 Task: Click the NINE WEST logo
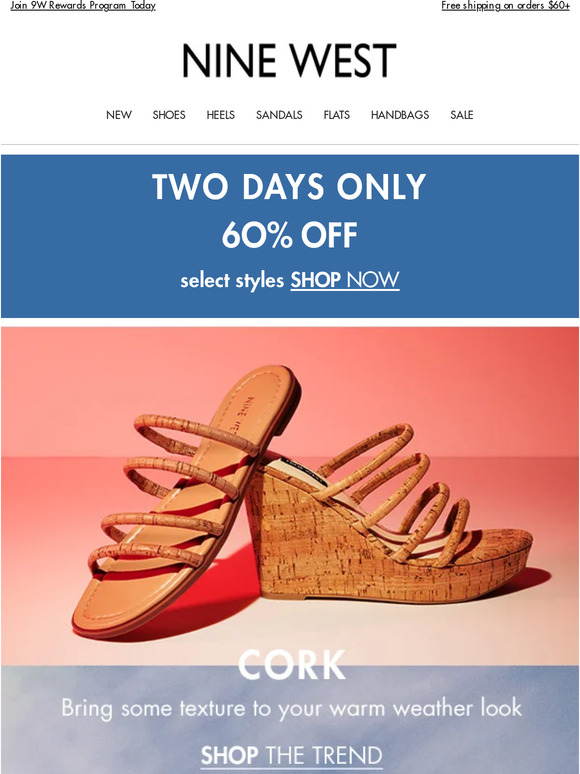(x=289, y=61)
